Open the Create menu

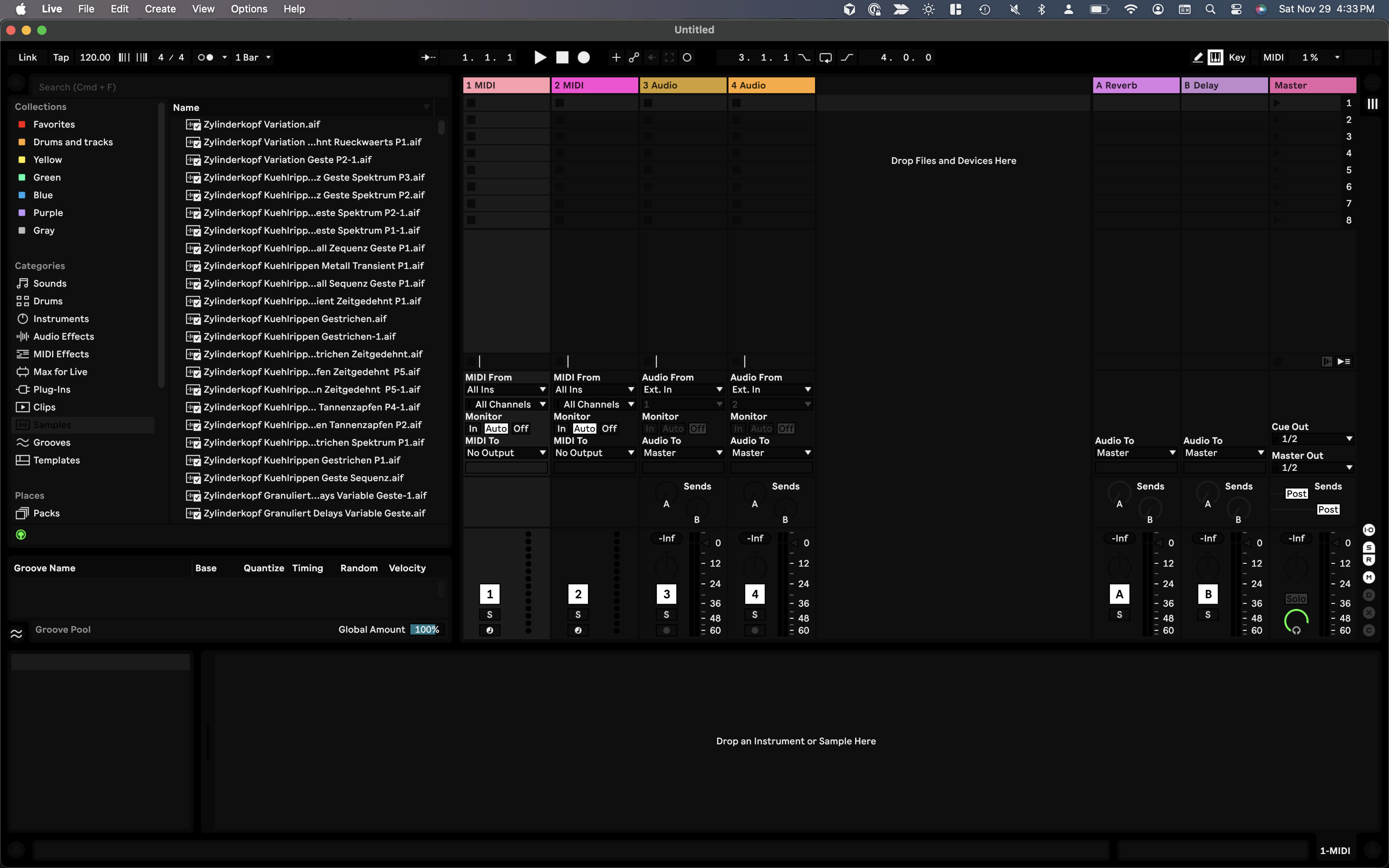tap(160, 9)
